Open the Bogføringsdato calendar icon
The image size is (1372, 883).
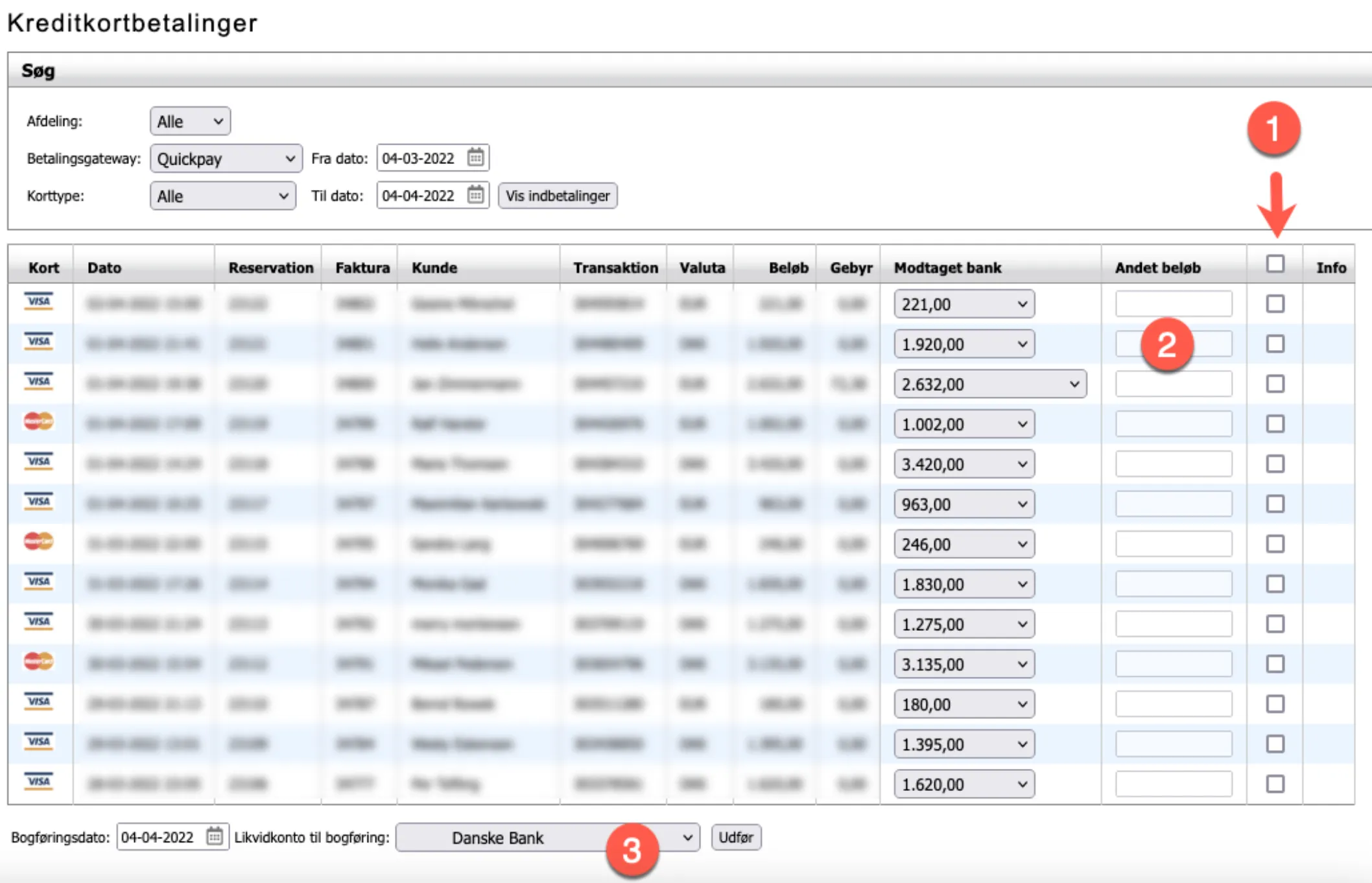(x=215, y=836)
